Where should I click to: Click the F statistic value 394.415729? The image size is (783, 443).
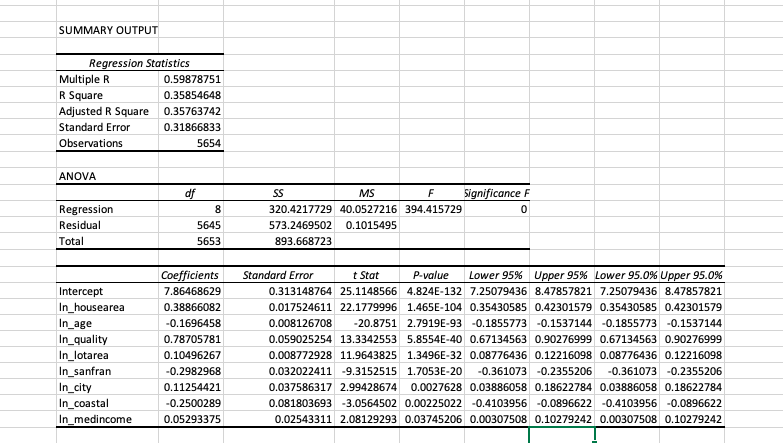(x=432, y=209)
